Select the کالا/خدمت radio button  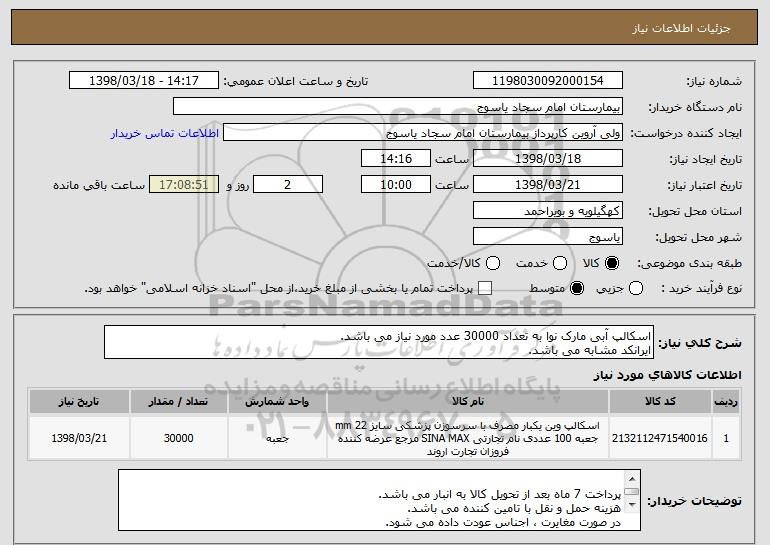pyautogui.click(x=493, y=263)
